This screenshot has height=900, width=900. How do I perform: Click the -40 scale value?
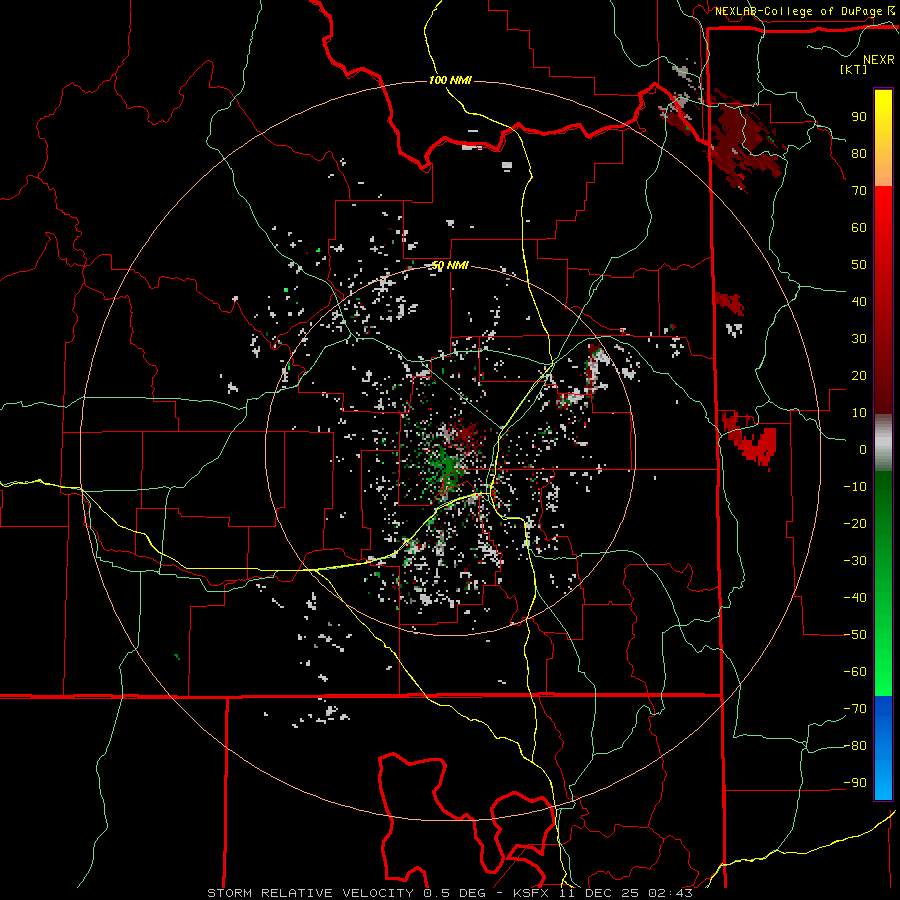coord(855,598)
